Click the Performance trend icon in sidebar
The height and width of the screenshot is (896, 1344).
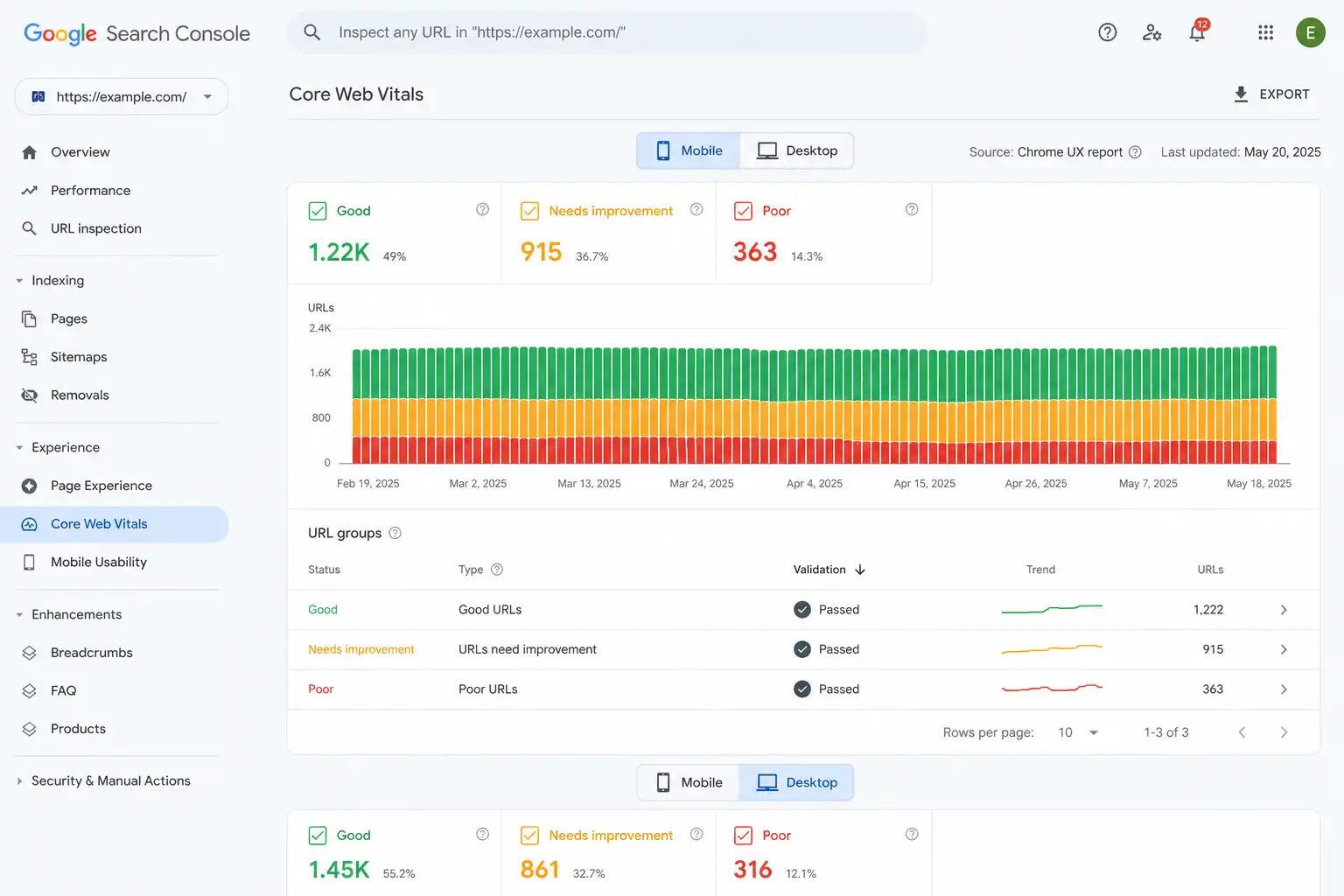[29, 191]
